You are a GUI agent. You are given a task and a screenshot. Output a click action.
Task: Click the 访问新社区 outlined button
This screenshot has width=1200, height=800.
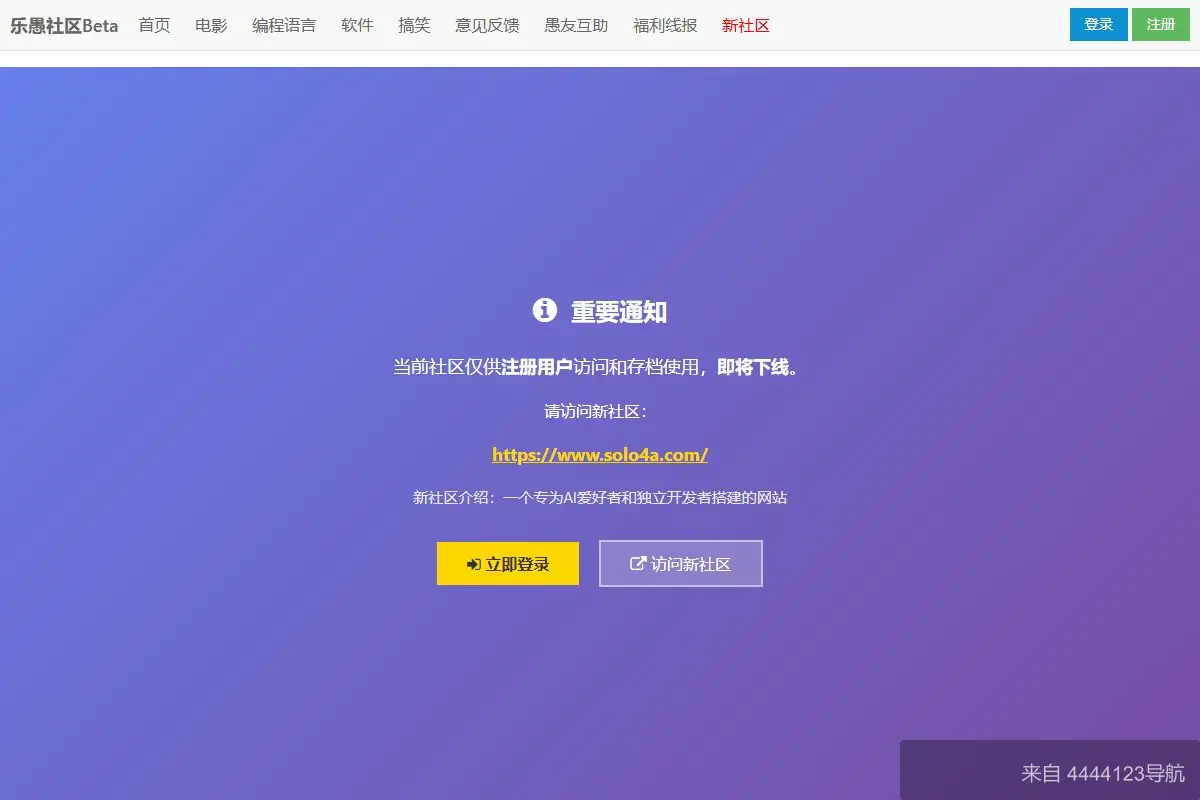pos(681,564)
